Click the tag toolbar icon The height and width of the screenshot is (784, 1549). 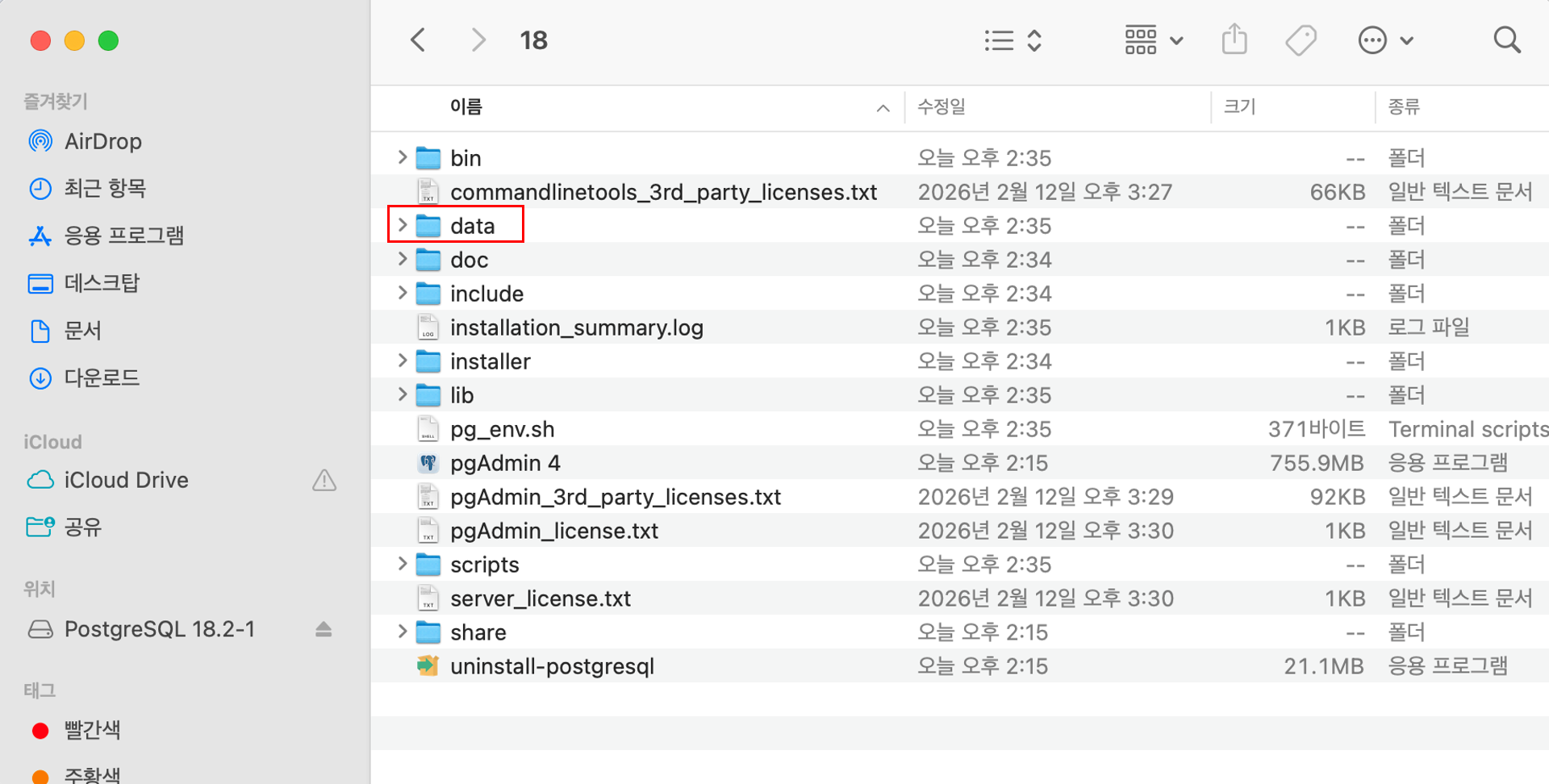pos(1301,40)
